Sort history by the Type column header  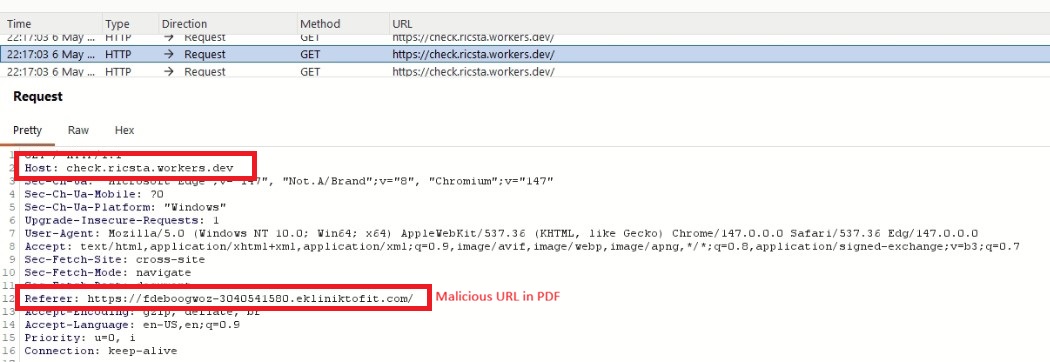117,23
